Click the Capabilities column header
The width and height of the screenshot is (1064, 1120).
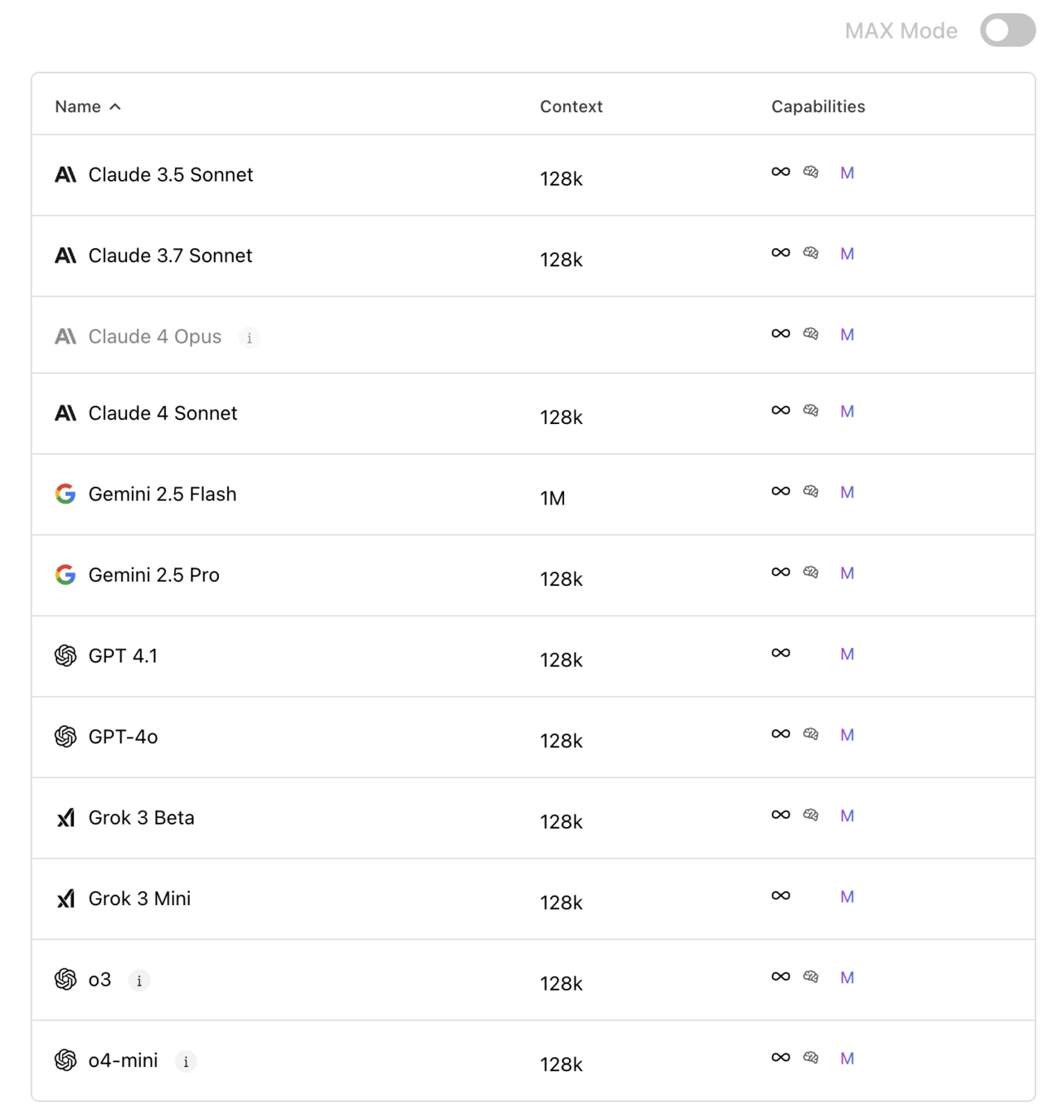coord(818,107)
